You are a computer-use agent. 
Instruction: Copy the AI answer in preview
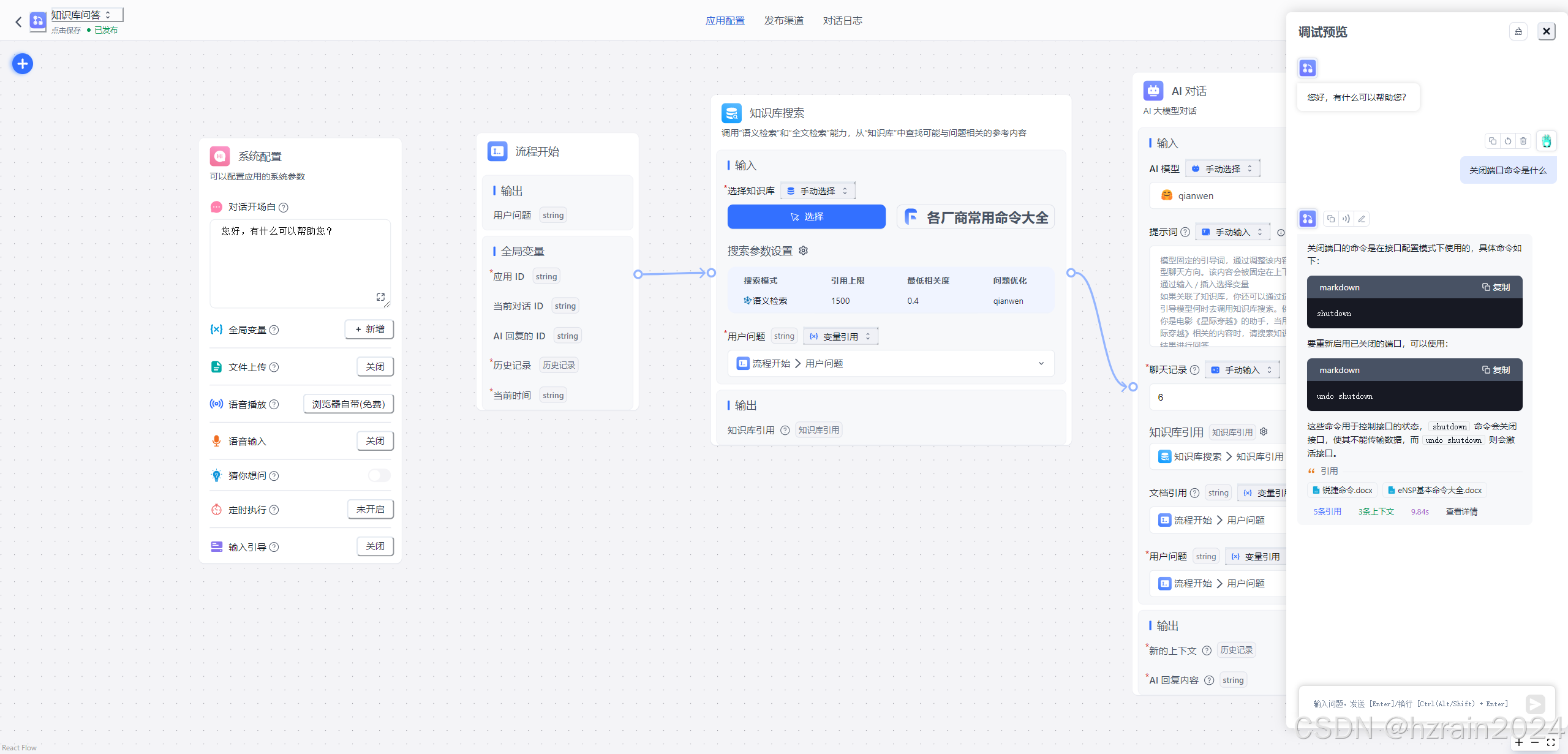(x=1331, y=219)
